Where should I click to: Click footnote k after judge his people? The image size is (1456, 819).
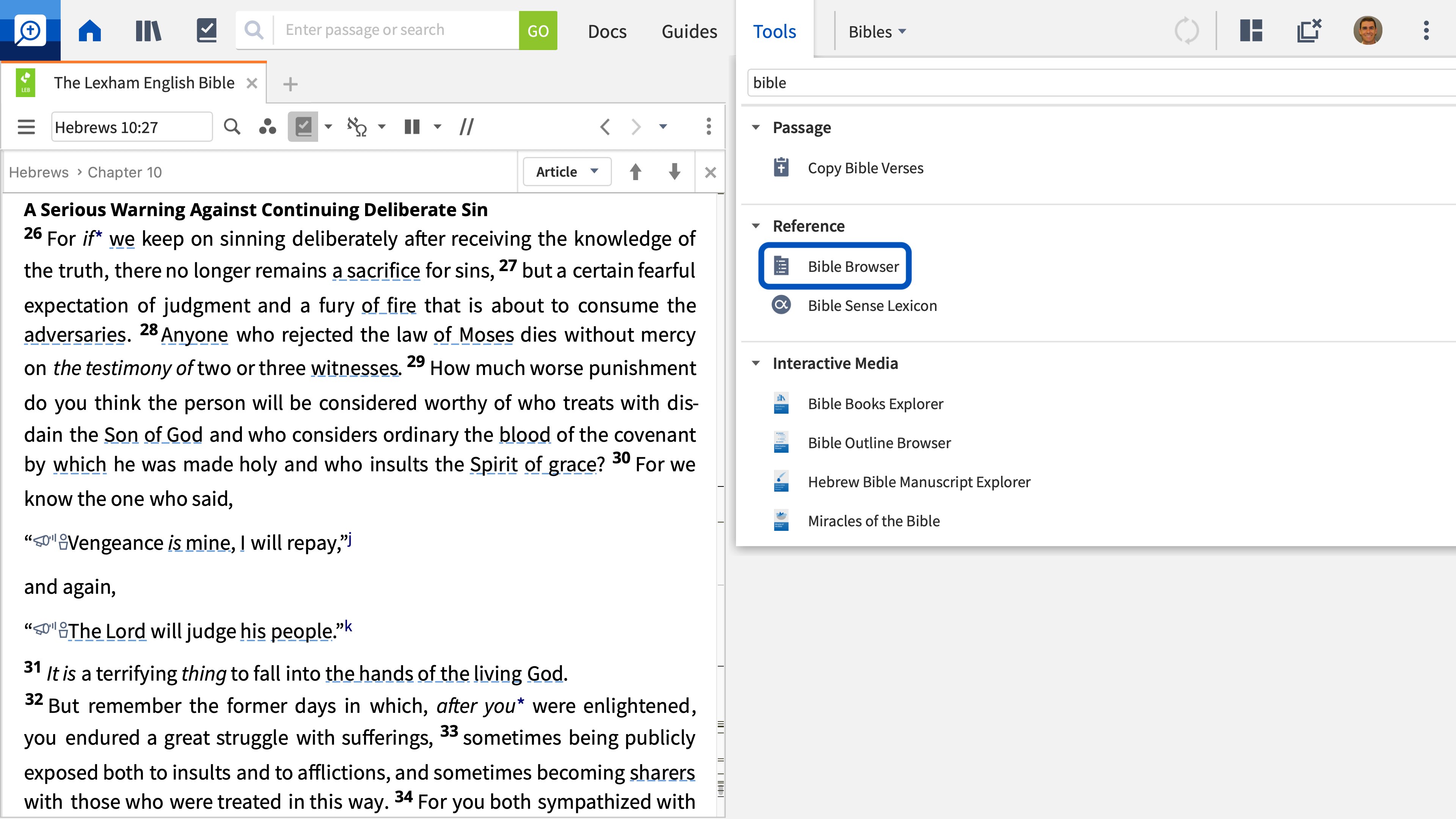pos(348,626)
